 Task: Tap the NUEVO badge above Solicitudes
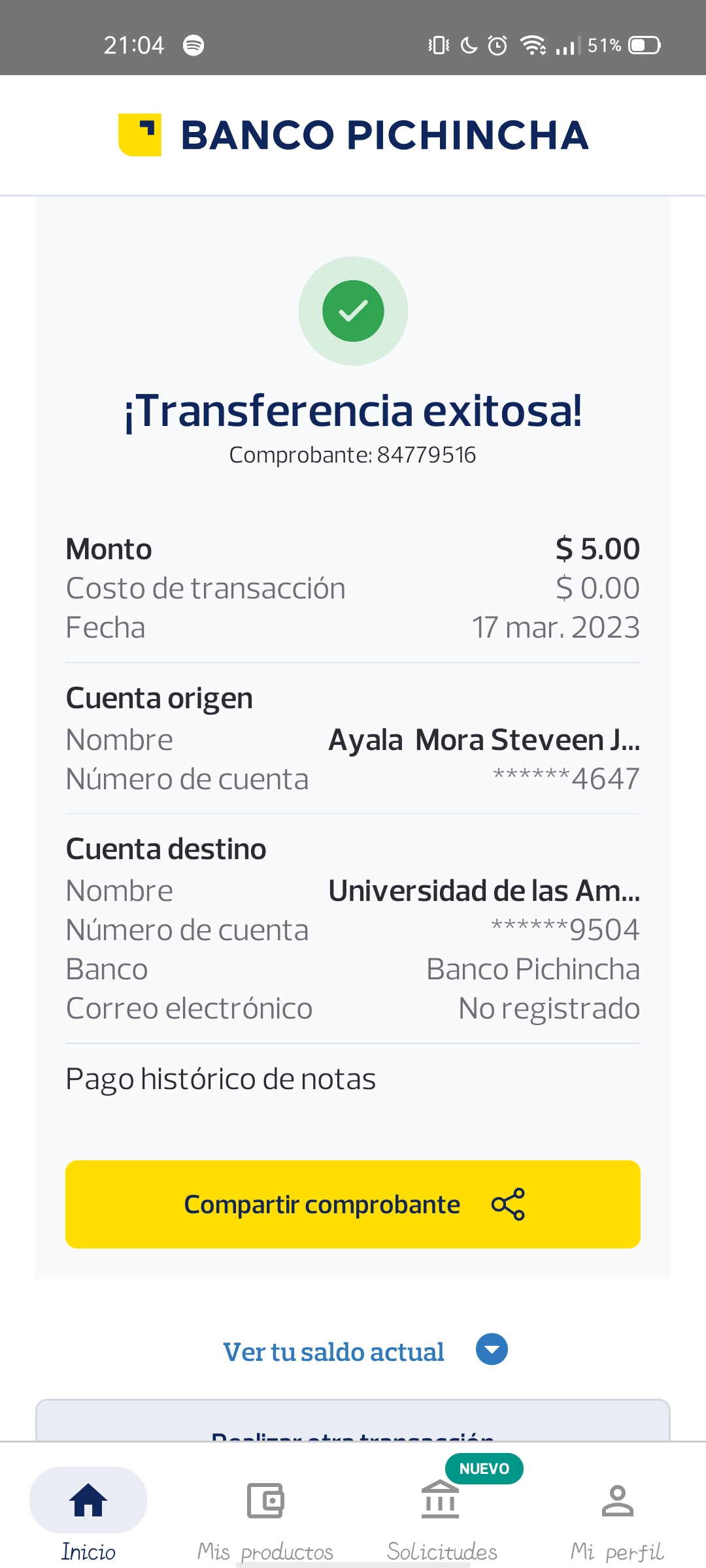click(x=484, y=1469)
